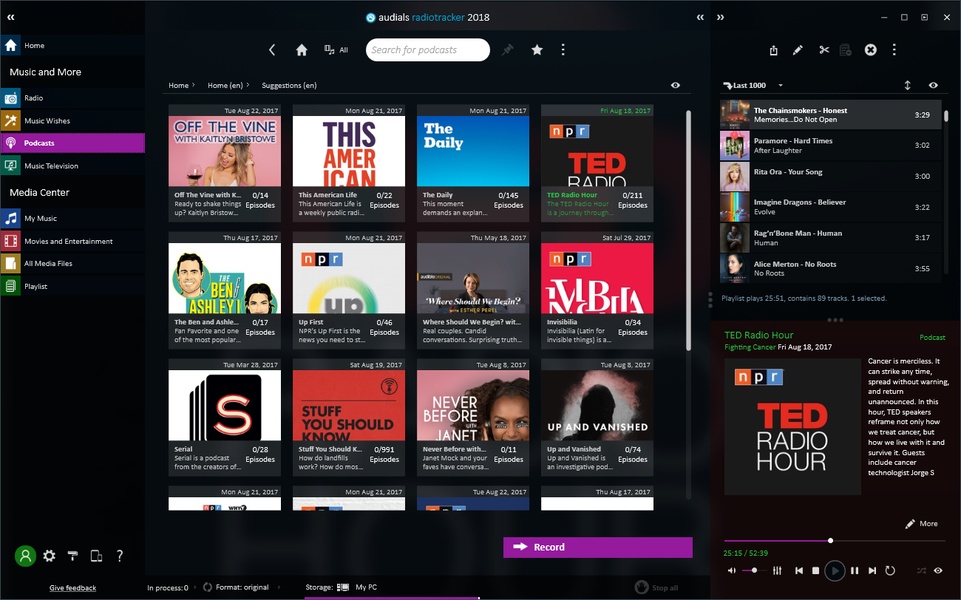Select Music Television in the sidebar
Screen dimensions: 961x600
click(51, 166)
